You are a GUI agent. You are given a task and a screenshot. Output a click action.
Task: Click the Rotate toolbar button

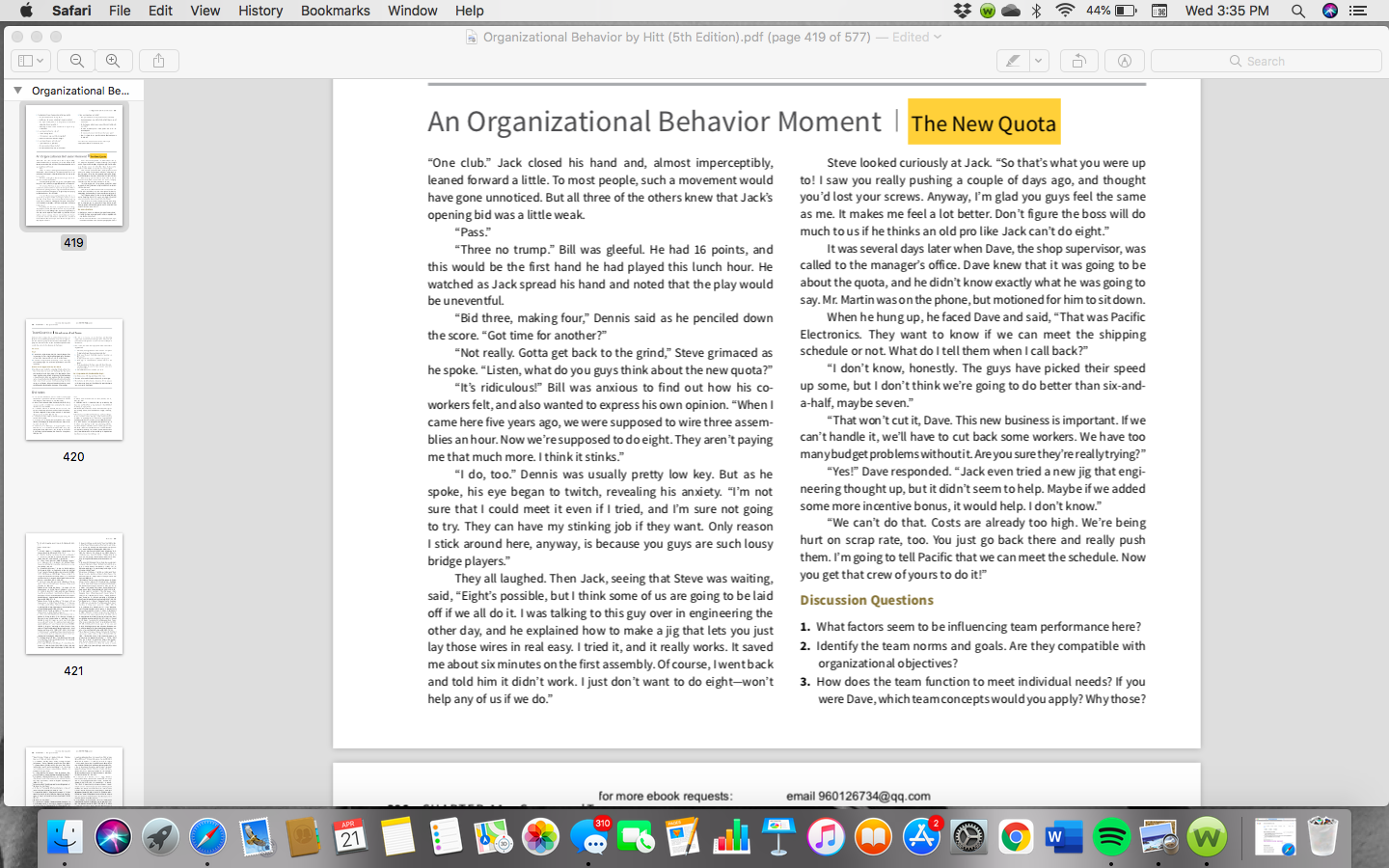click(x=1078, y=61)
